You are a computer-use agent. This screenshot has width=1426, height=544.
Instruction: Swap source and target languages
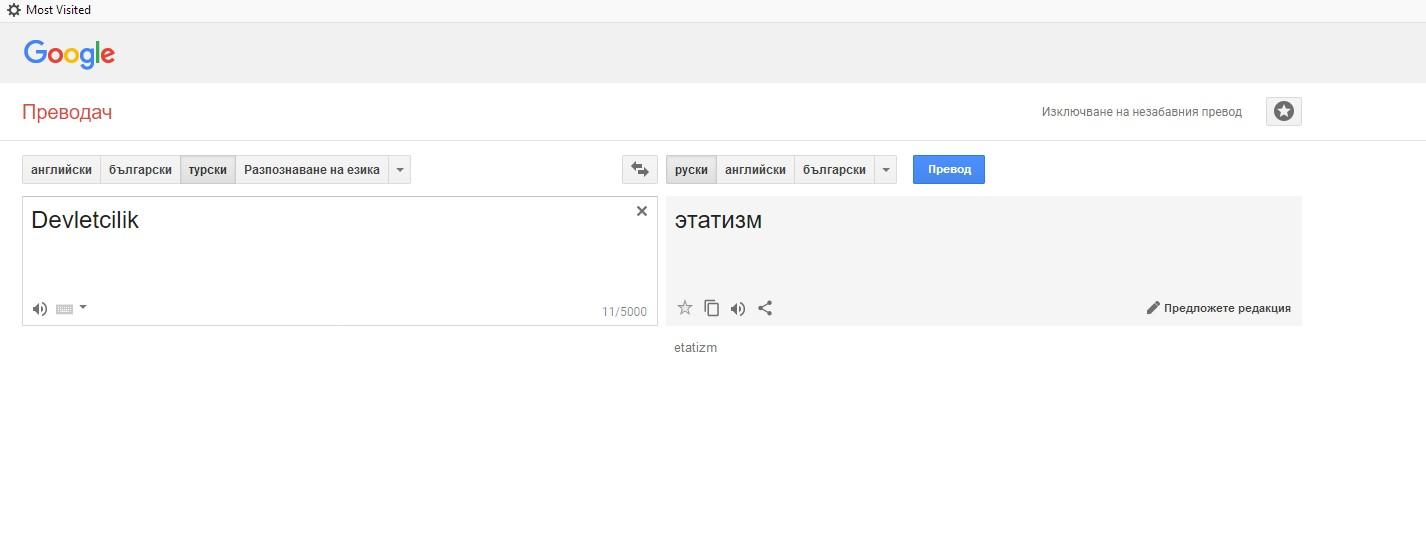tap(640, 170)
